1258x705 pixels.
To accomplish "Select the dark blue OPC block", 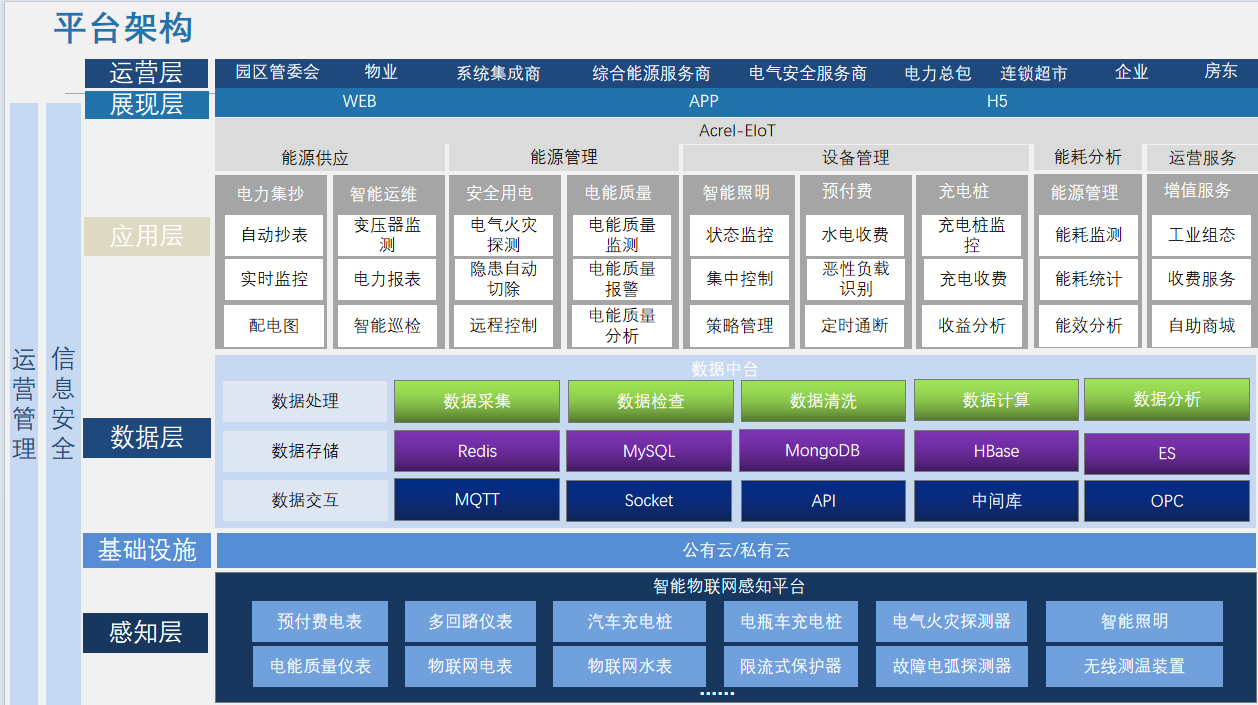I will click(x=1167, y=501).
